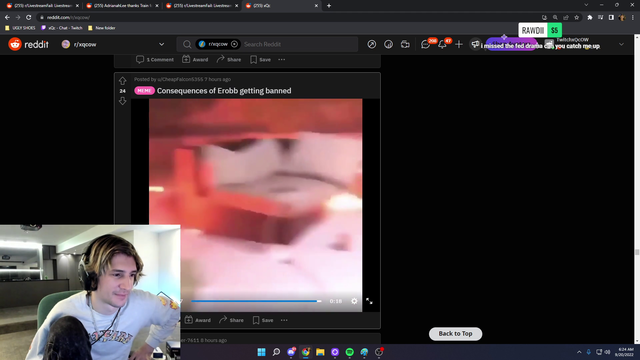Share the upper post
This screenshot has width=640, height=360.
point(229,60)
